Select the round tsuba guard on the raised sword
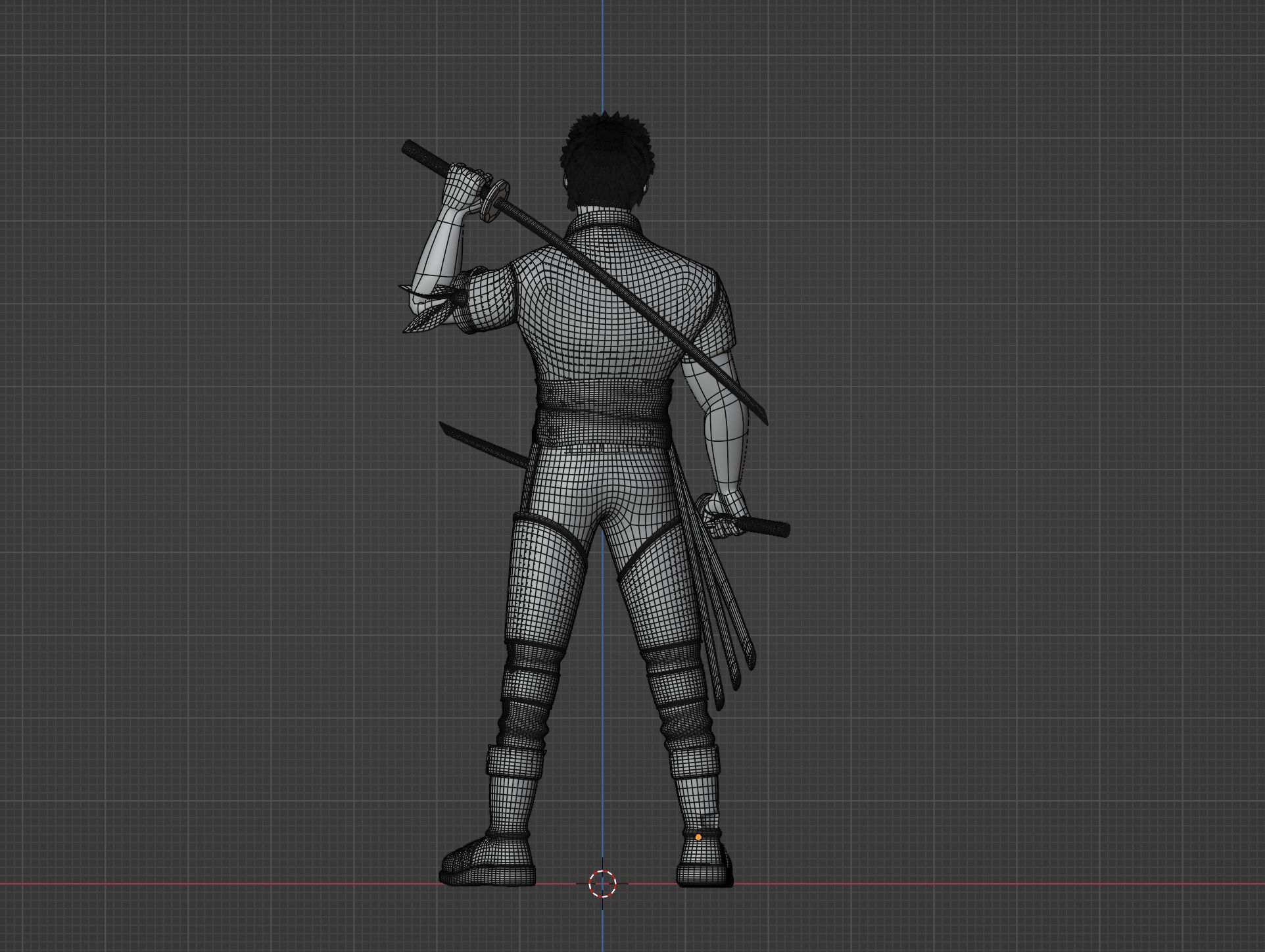This screenshot has height=952, width=1265. coord(495,200)
